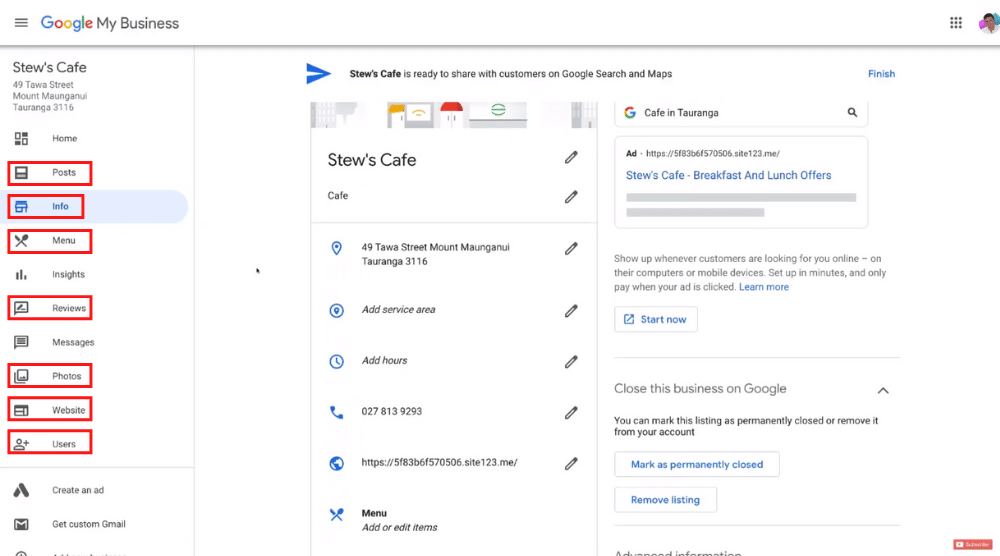Click the location pin beside address
1000x556 pixels.
[336, 248]
